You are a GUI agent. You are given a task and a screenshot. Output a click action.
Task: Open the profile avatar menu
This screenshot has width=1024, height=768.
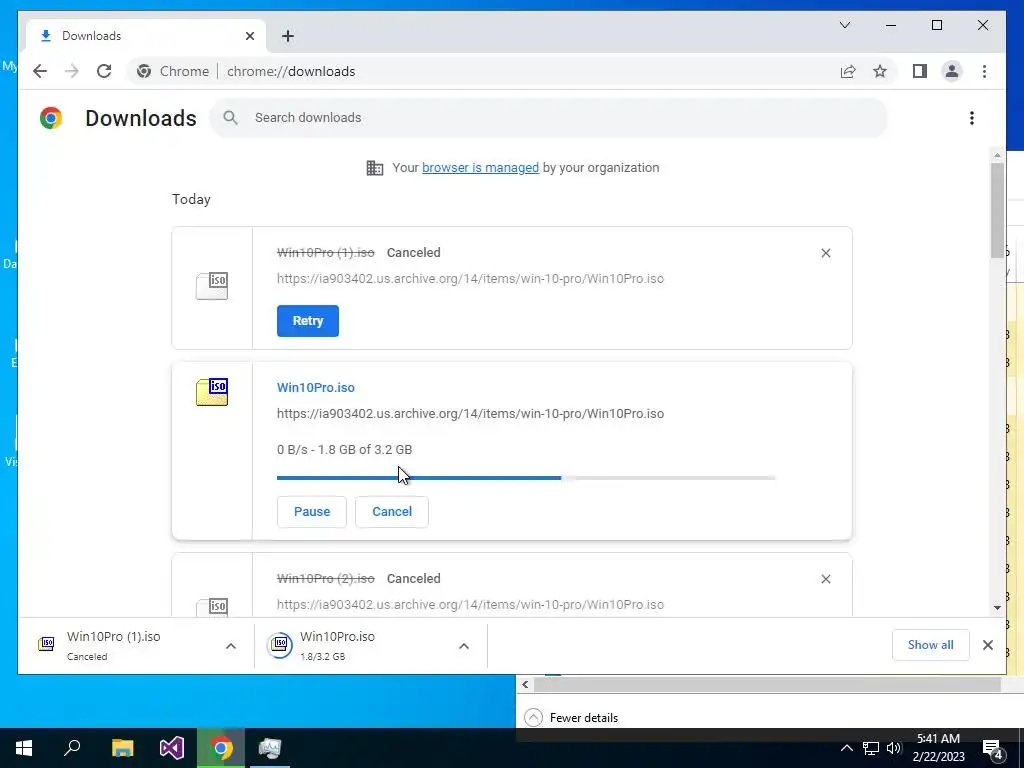pos(952,71)
